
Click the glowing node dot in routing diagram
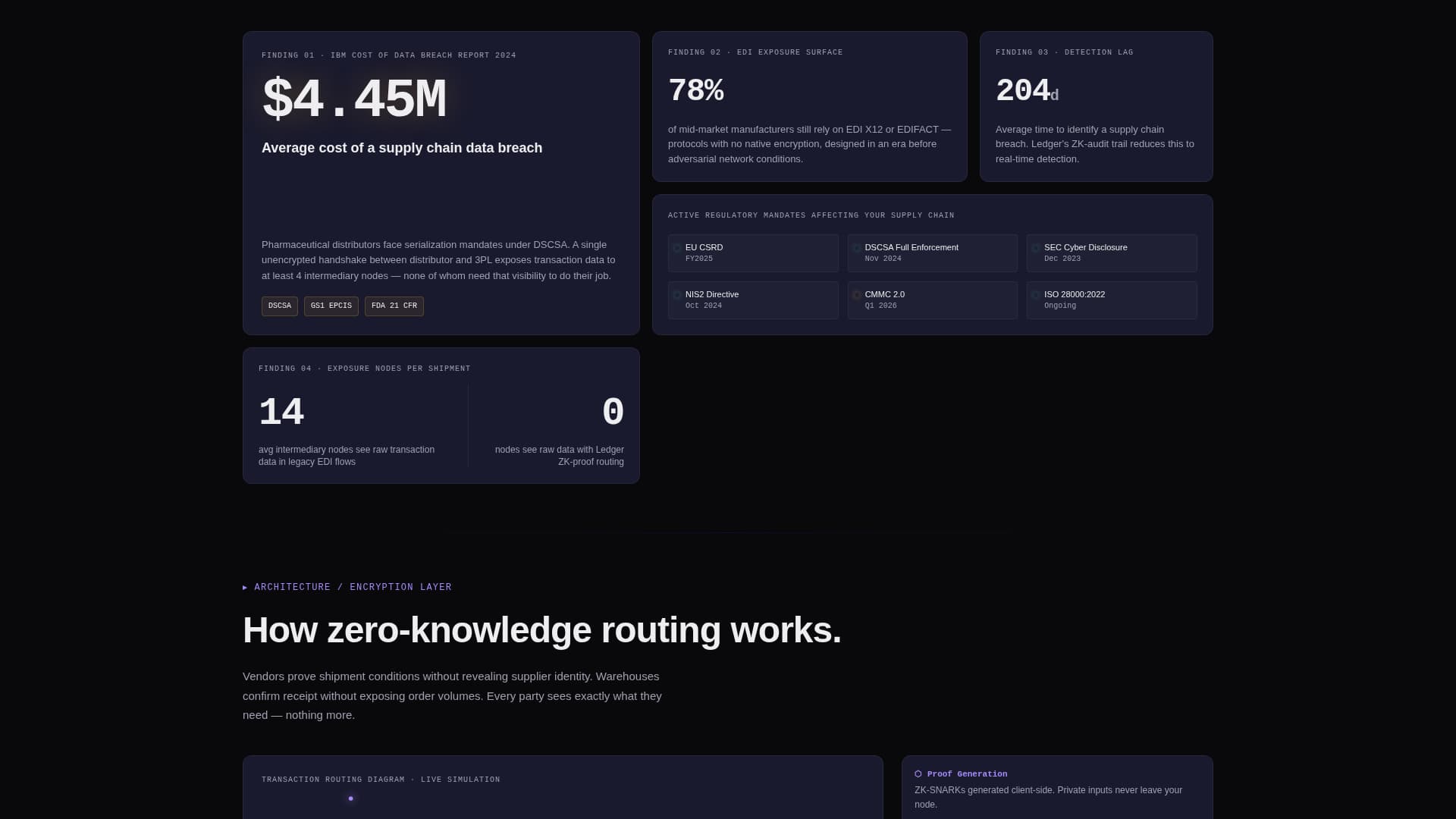tap(350, 799)
